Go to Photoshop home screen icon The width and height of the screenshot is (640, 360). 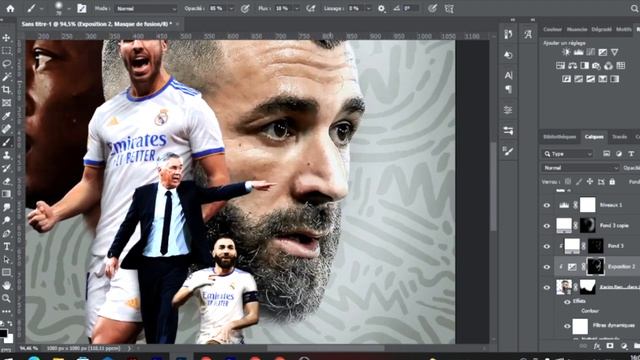(10, 8)
